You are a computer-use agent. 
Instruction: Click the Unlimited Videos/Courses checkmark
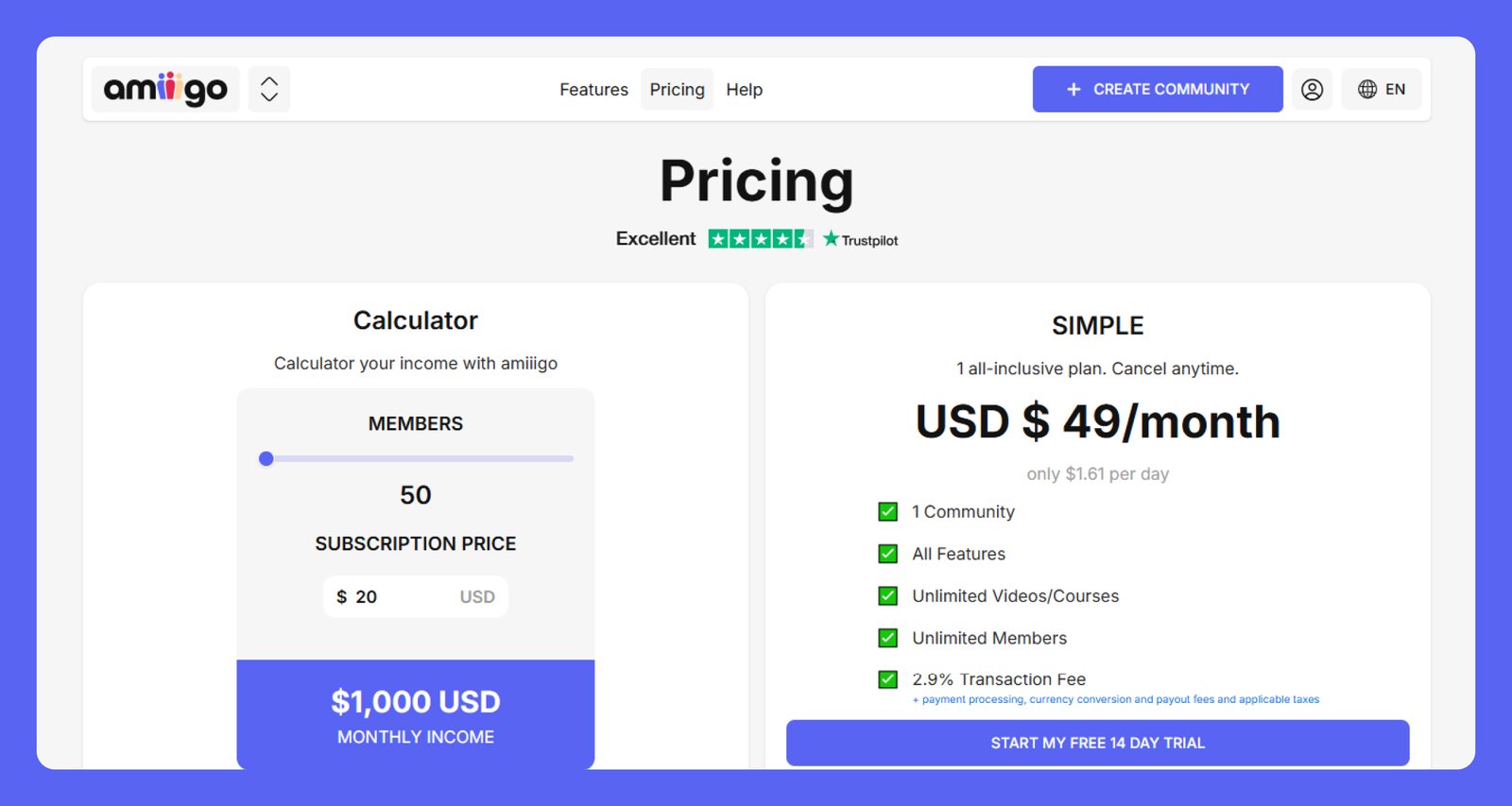click(x=888, y=596)
